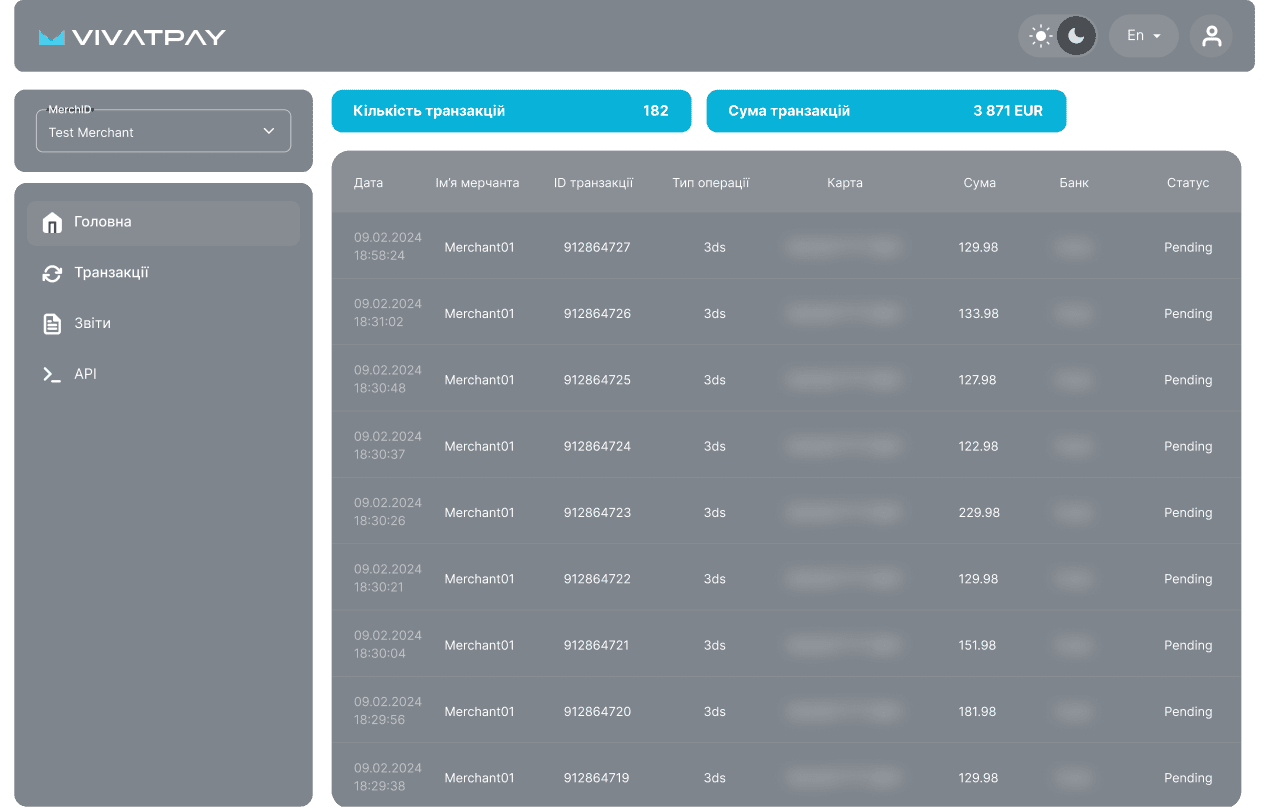This screenshot has width=1278, height=807.
Task: Click the Головна home icon
Action: pyautogui.click(x=52, y=223)
